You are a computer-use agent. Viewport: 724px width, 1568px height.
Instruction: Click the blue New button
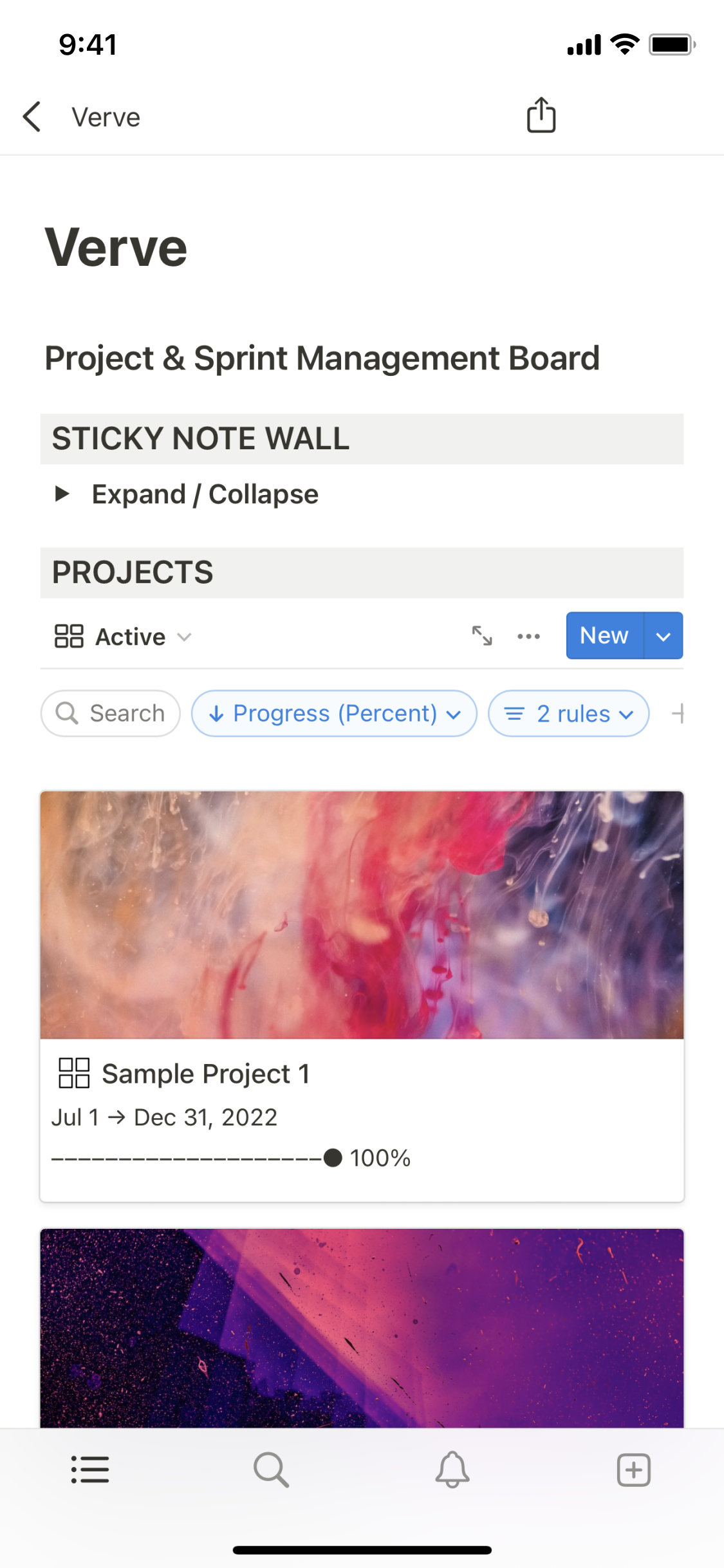[604, 636]
